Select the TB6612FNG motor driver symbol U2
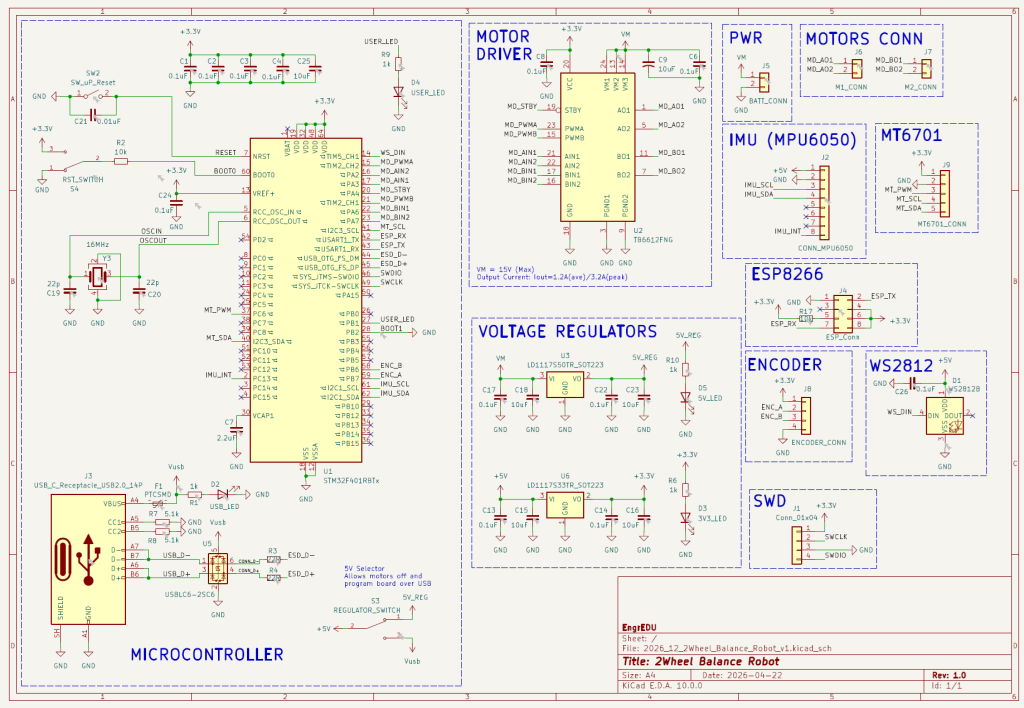The image size is (1024, 708). [598, 147]
